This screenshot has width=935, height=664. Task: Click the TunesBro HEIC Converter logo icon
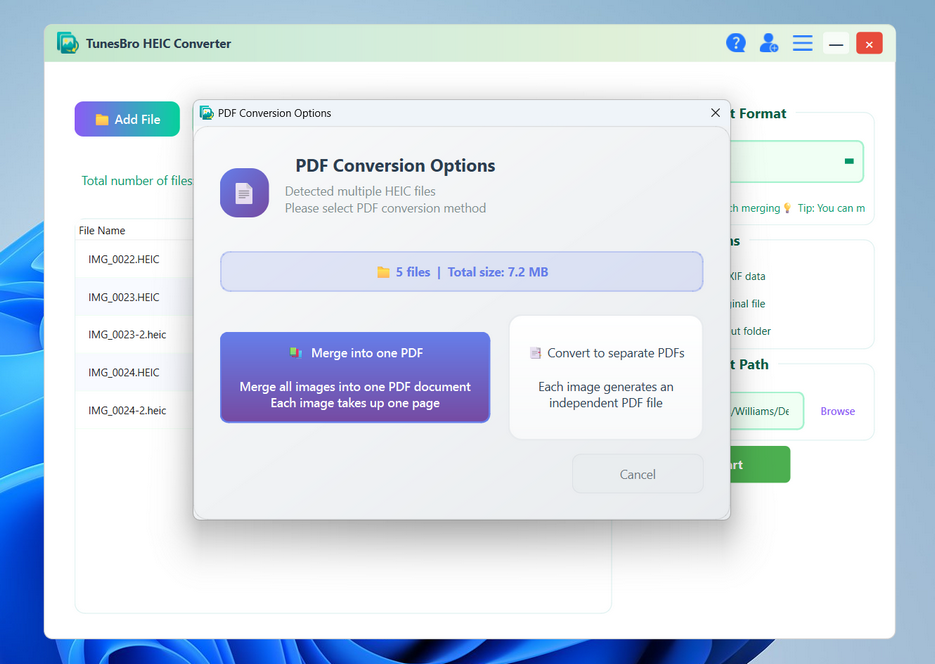click(x=67, y=43)
